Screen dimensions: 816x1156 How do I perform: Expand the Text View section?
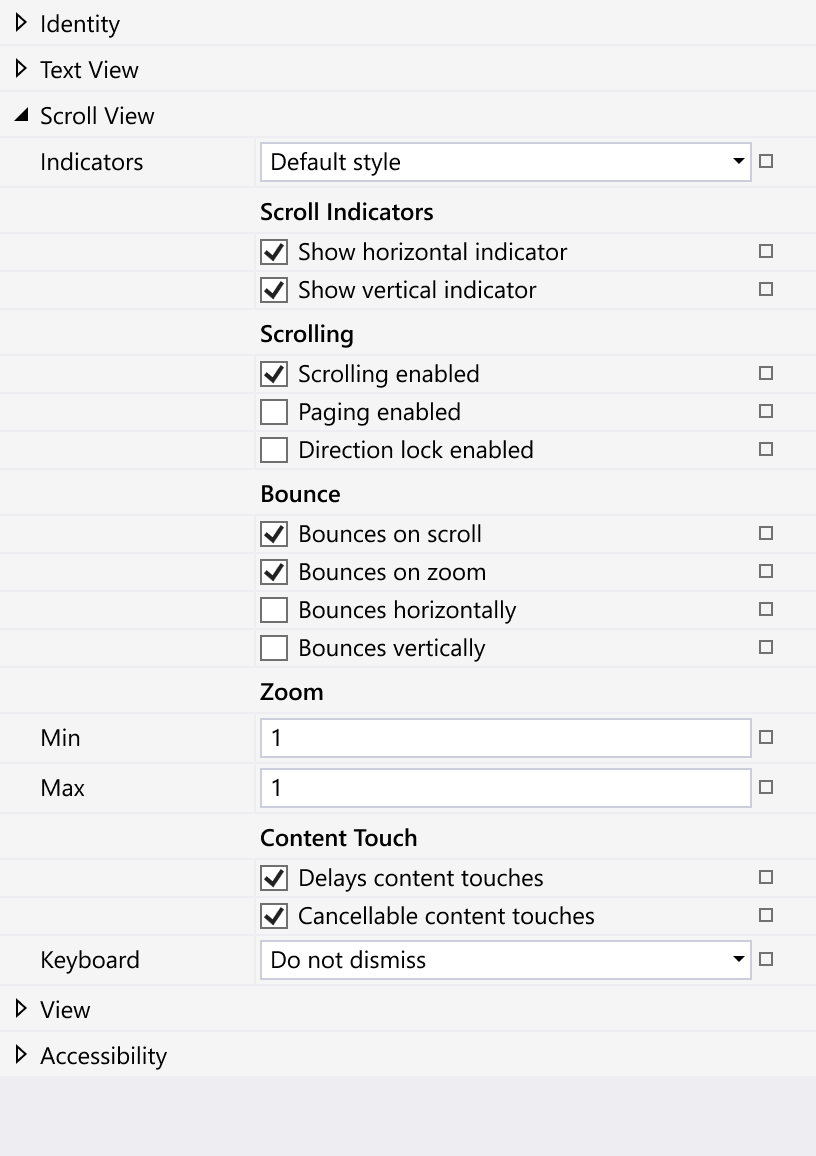[20, 69]
